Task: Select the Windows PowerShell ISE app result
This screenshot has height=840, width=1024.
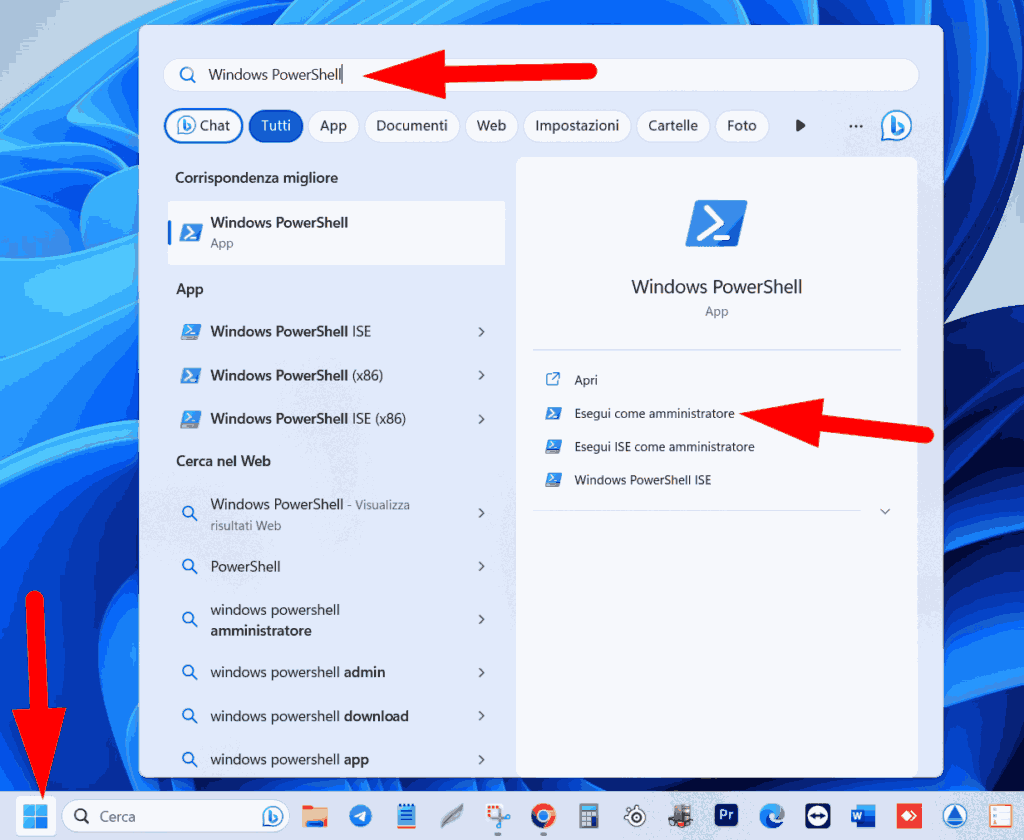Action: 336,332
